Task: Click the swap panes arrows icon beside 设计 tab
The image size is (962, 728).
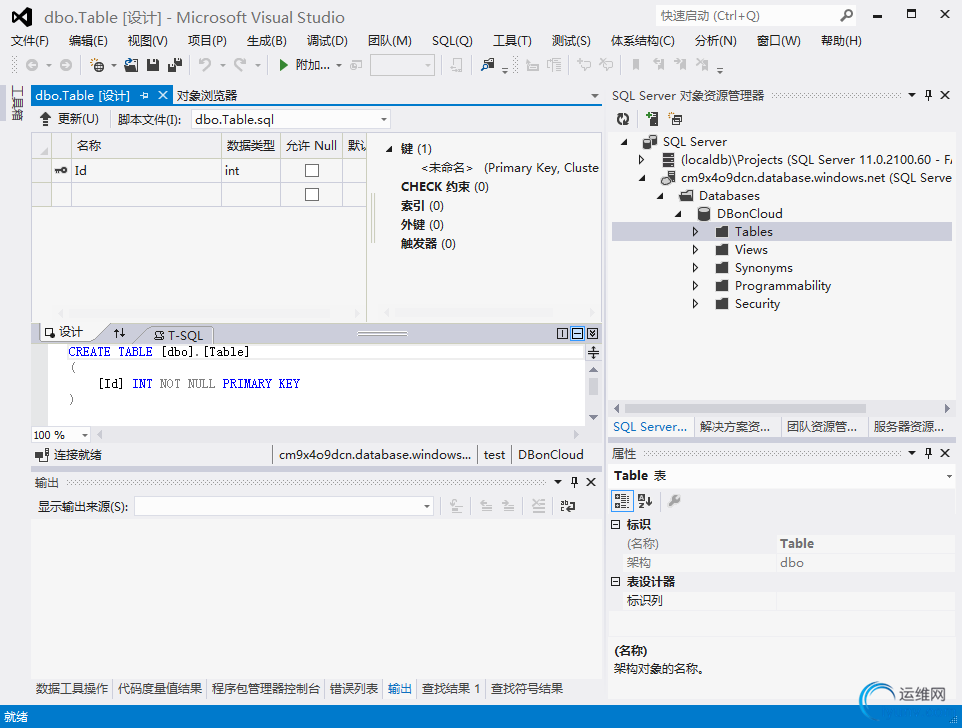Action: [x=119, y=333]
